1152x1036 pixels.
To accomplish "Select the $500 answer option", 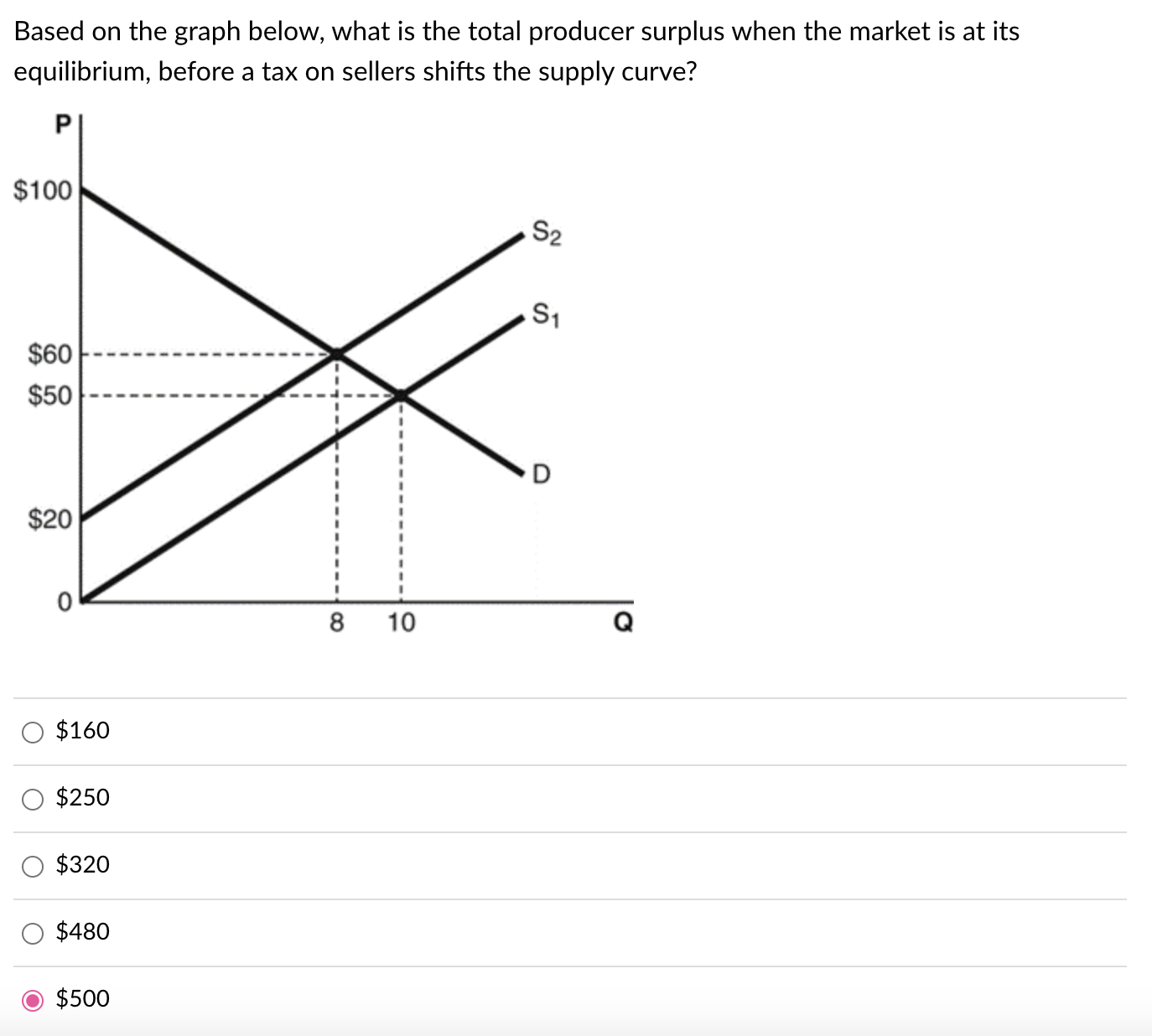I will 32,999.
